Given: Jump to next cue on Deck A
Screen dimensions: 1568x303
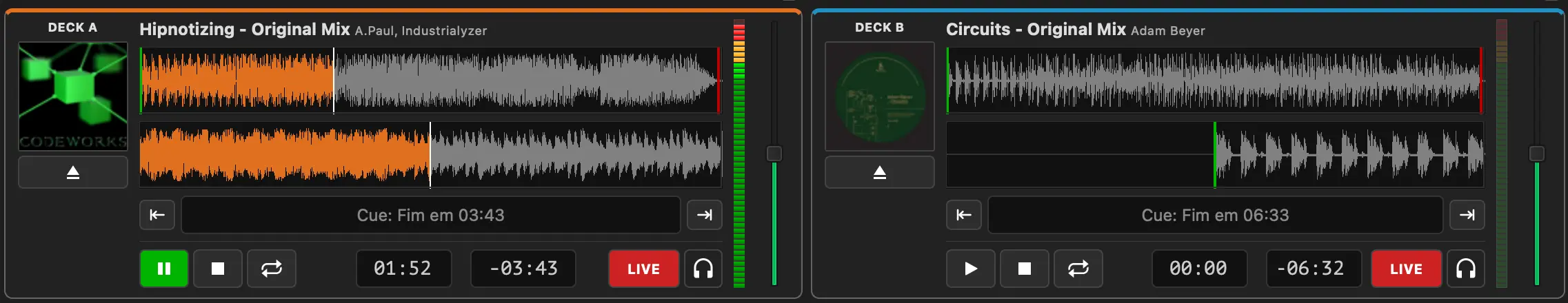Looking at the screenshot, I should 705,215.
